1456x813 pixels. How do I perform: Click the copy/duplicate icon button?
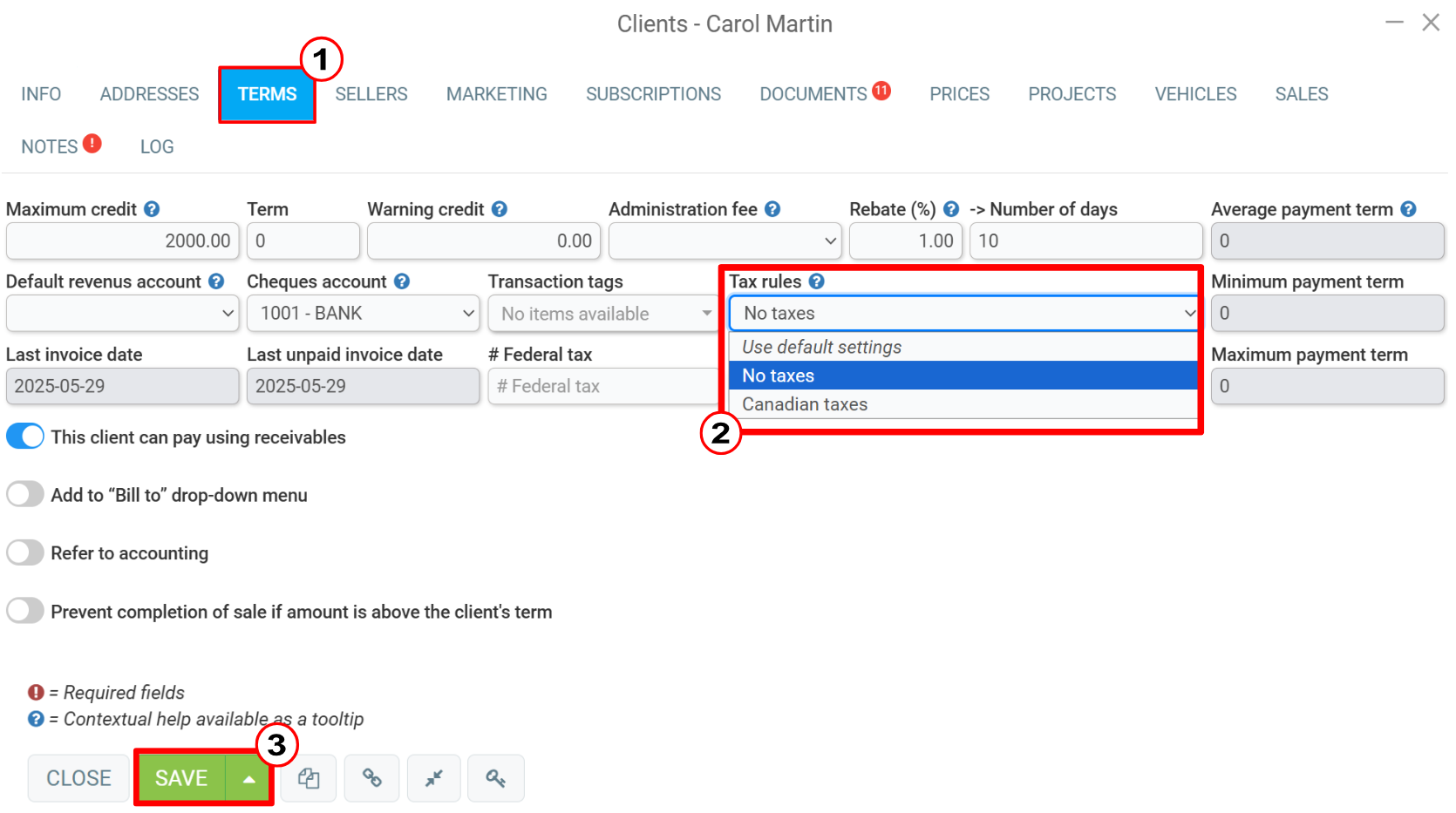point(309,778)
